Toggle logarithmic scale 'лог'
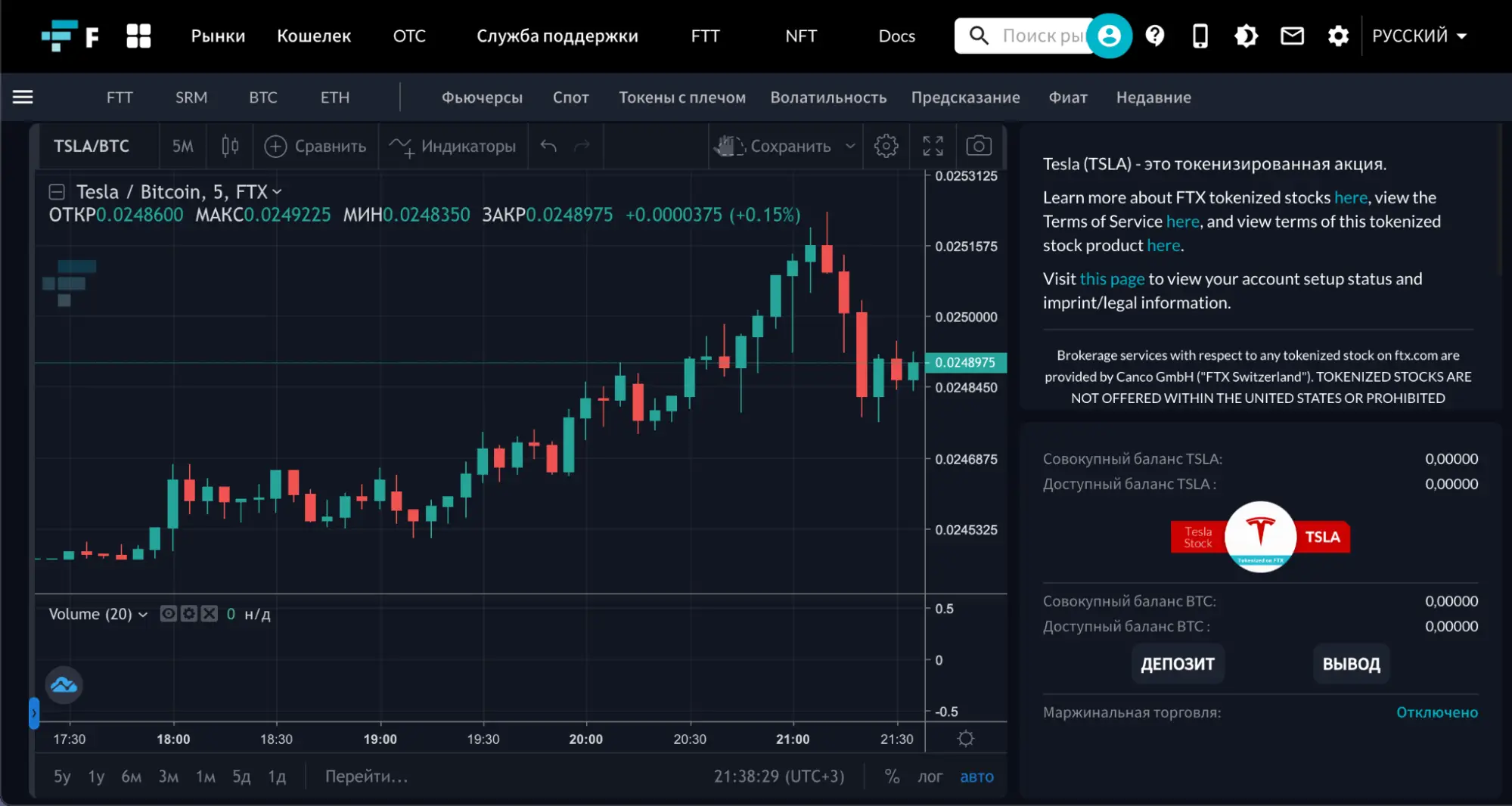The height and width of the screenshot is (806, 1512). pyautogui.click(x=930, y=777)
